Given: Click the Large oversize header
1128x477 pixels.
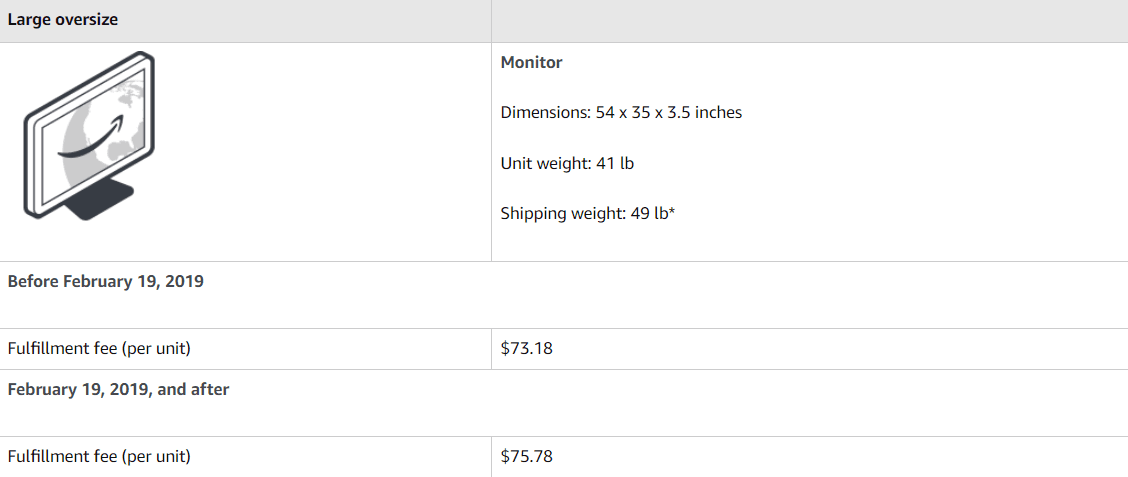Looking at the screenshot, I should click(63, 20).
